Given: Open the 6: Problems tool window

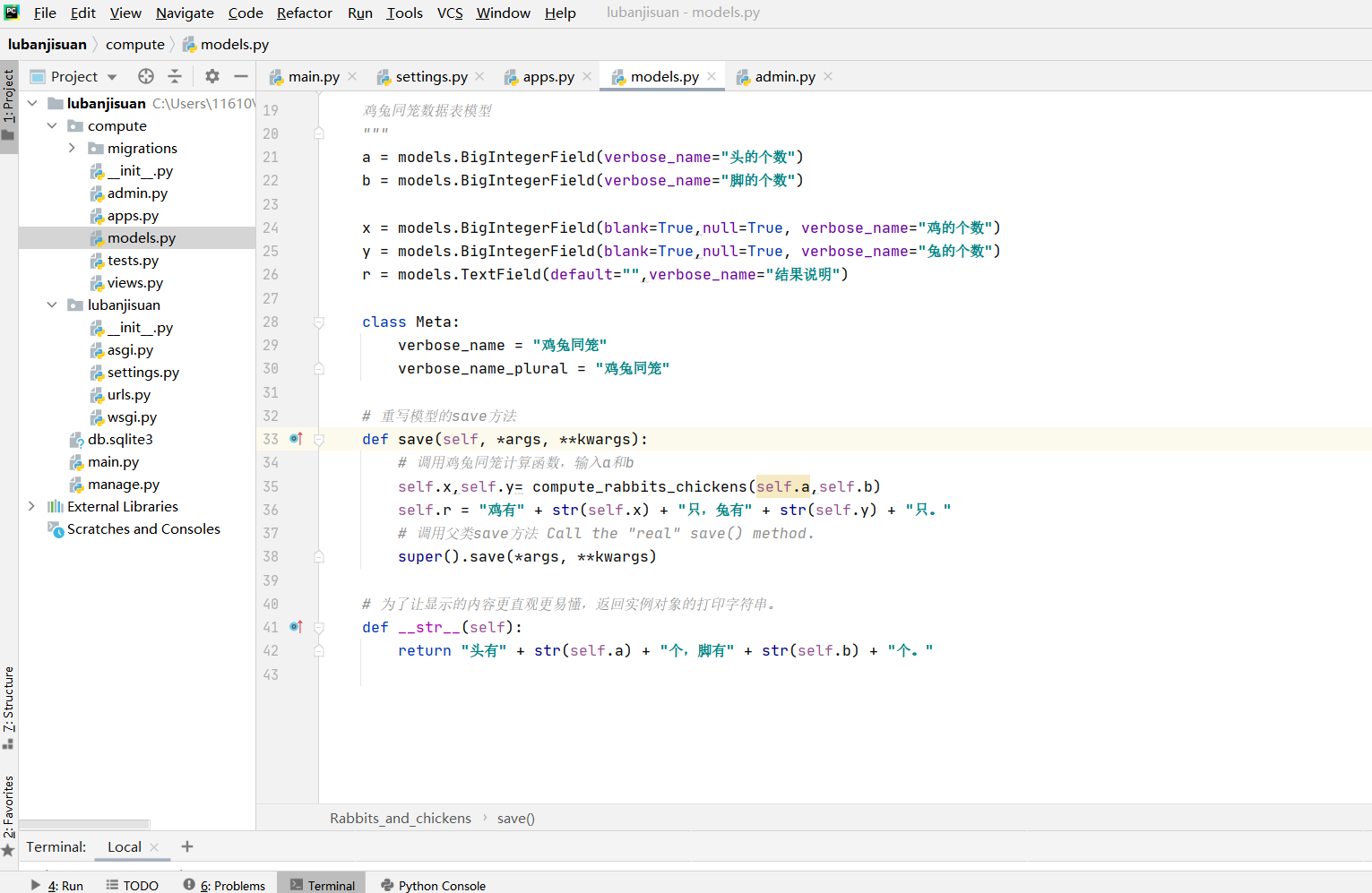Looking at the screenshot, I should (x=225, y=885).
